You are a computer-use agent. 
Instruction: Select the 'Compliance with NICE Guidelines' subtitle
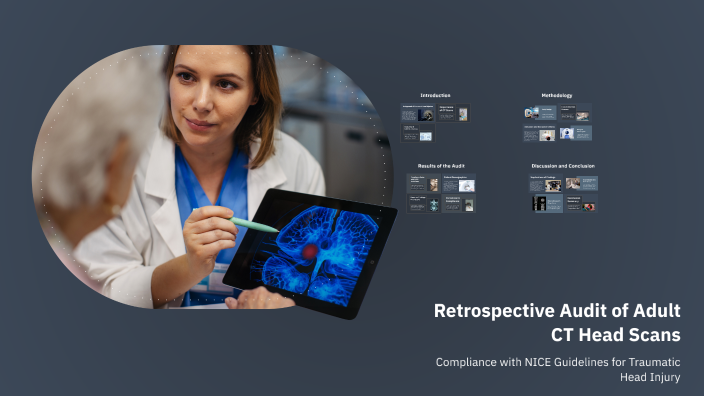[x=558, y=370]
